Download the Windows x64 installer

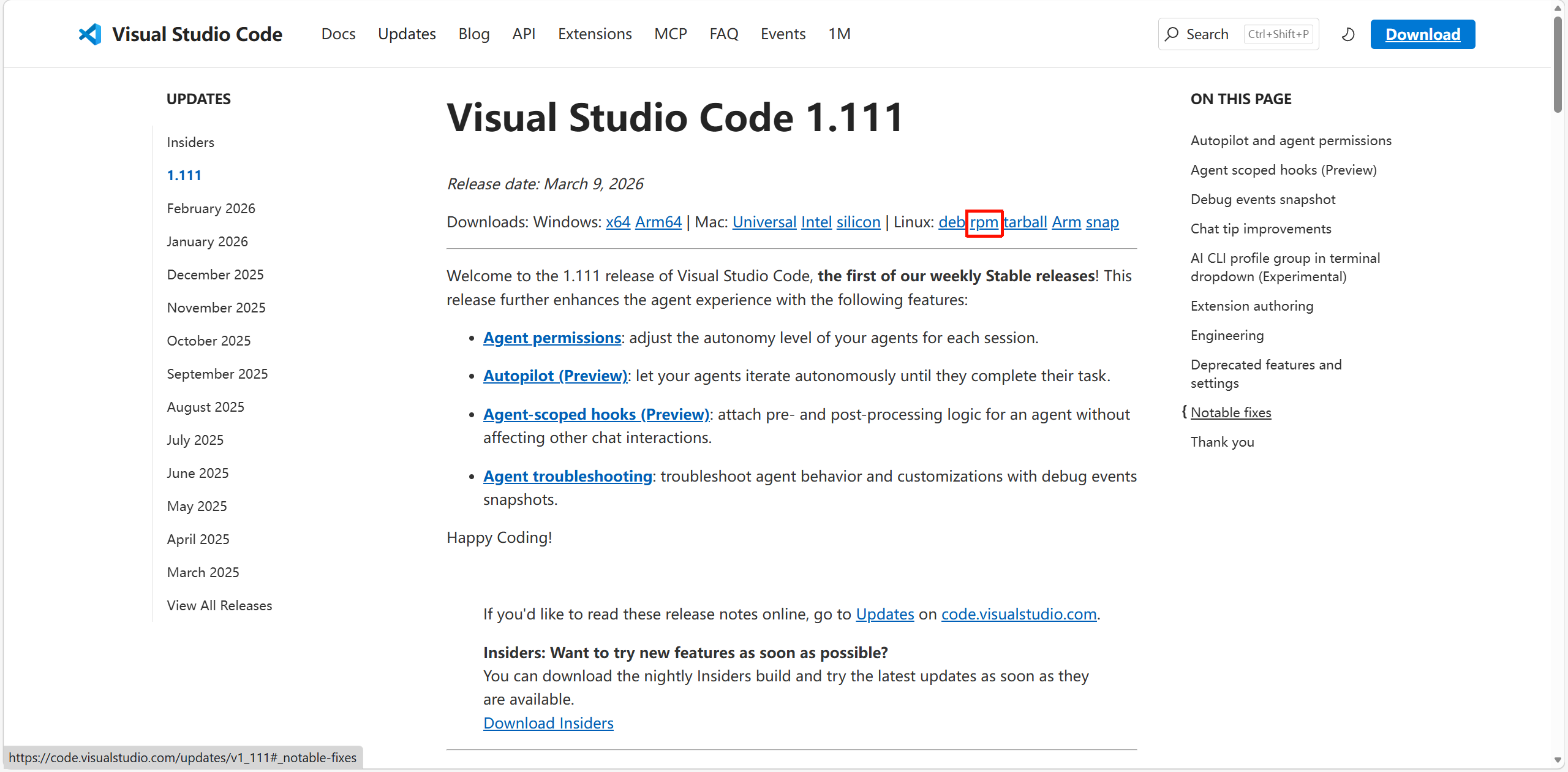coord(617,222)
